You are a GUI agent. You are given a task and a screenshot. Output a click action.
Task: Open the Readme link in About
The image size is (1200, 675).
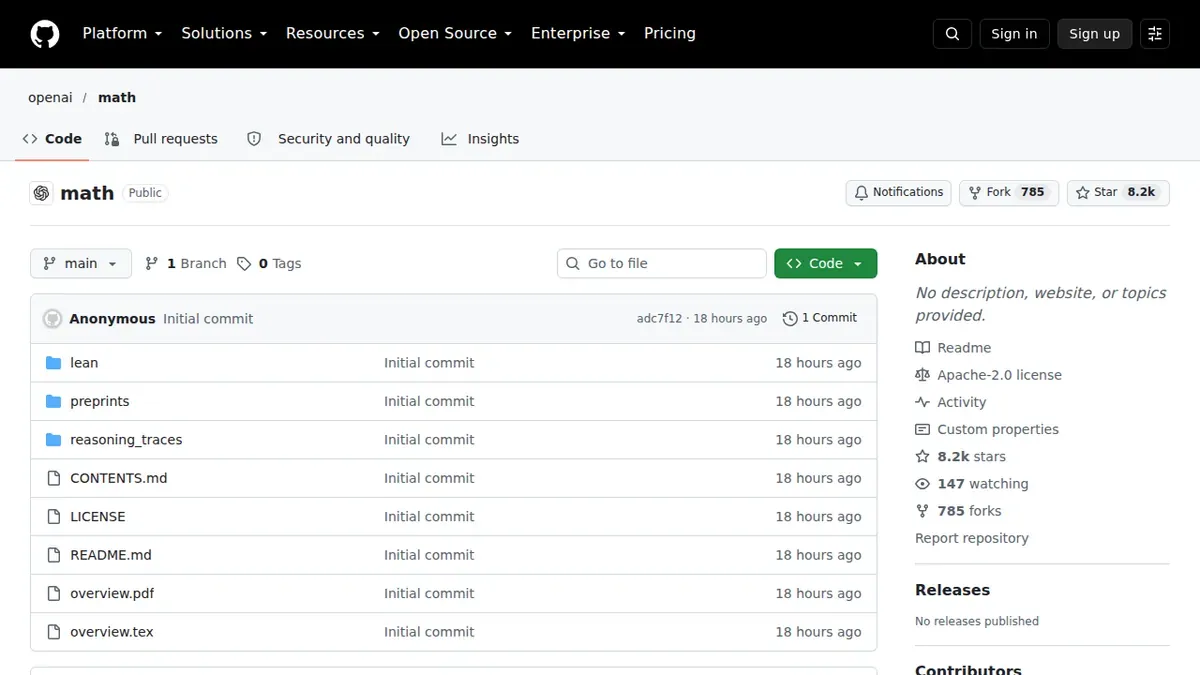[964, 348]
